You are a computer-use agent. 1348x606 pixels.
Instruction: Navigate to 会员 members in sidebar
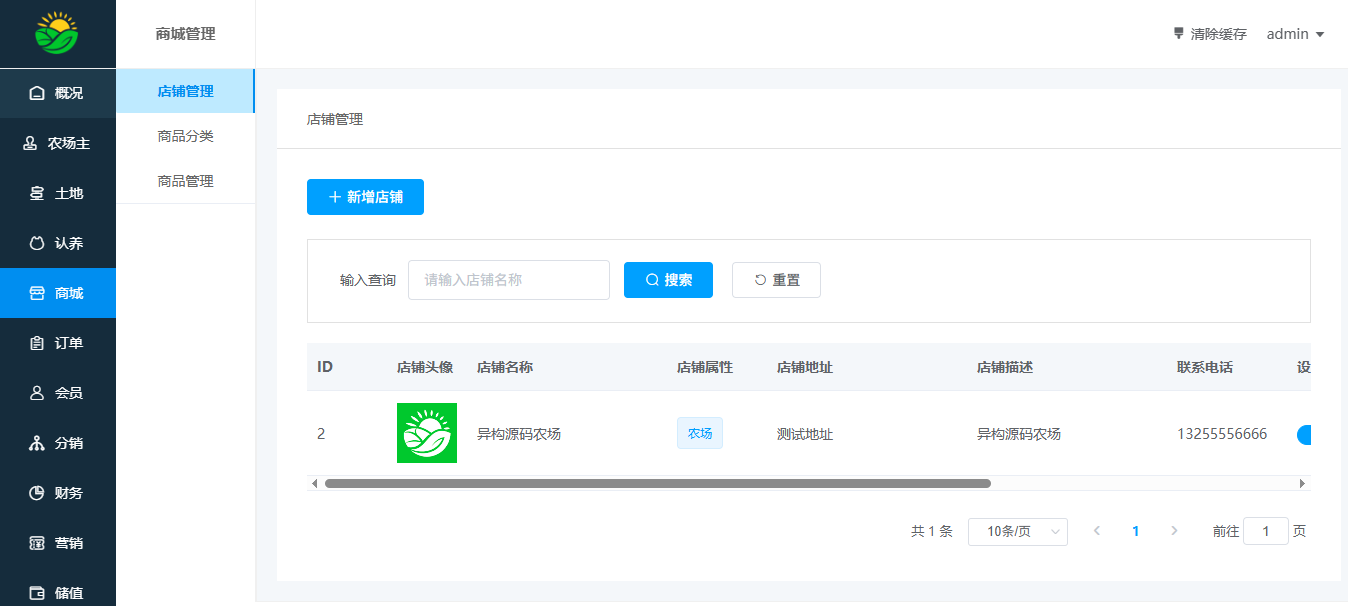pos(57,393)
